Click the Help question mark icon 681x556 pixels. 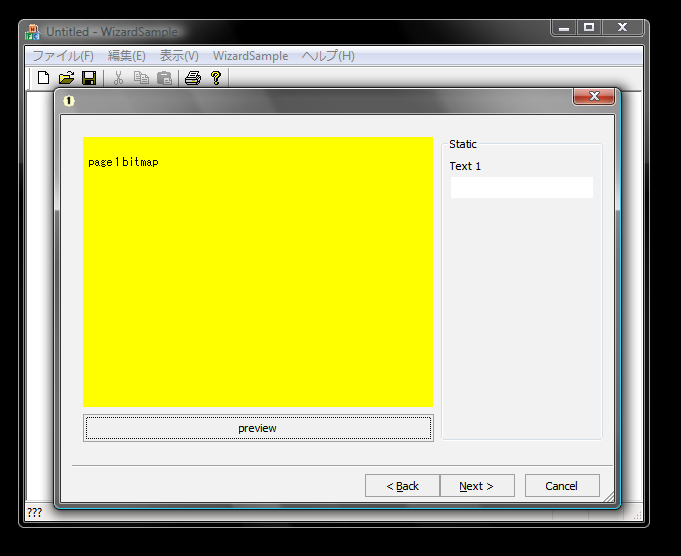coord(216,78)
